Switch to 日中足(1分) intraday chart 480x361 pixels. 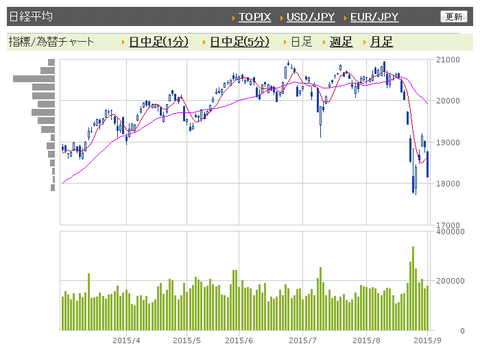point(158,42)
